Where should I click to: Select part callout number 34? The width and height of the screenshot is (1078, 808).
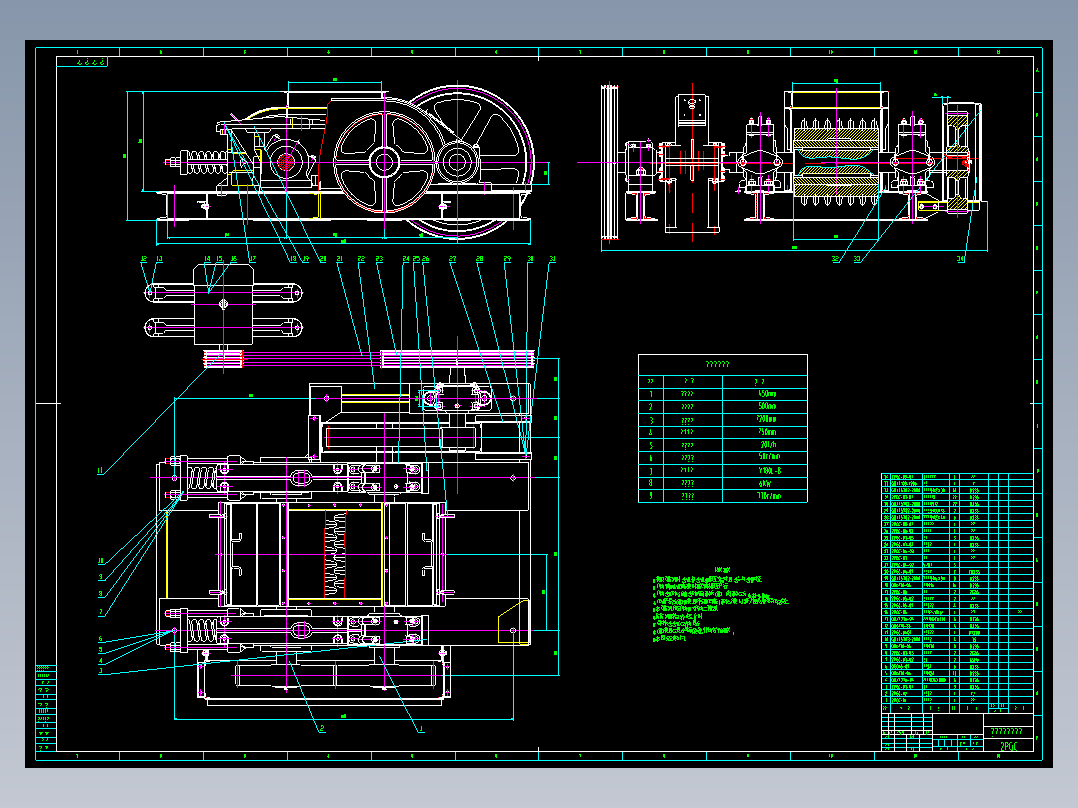(x=960, y=259)
